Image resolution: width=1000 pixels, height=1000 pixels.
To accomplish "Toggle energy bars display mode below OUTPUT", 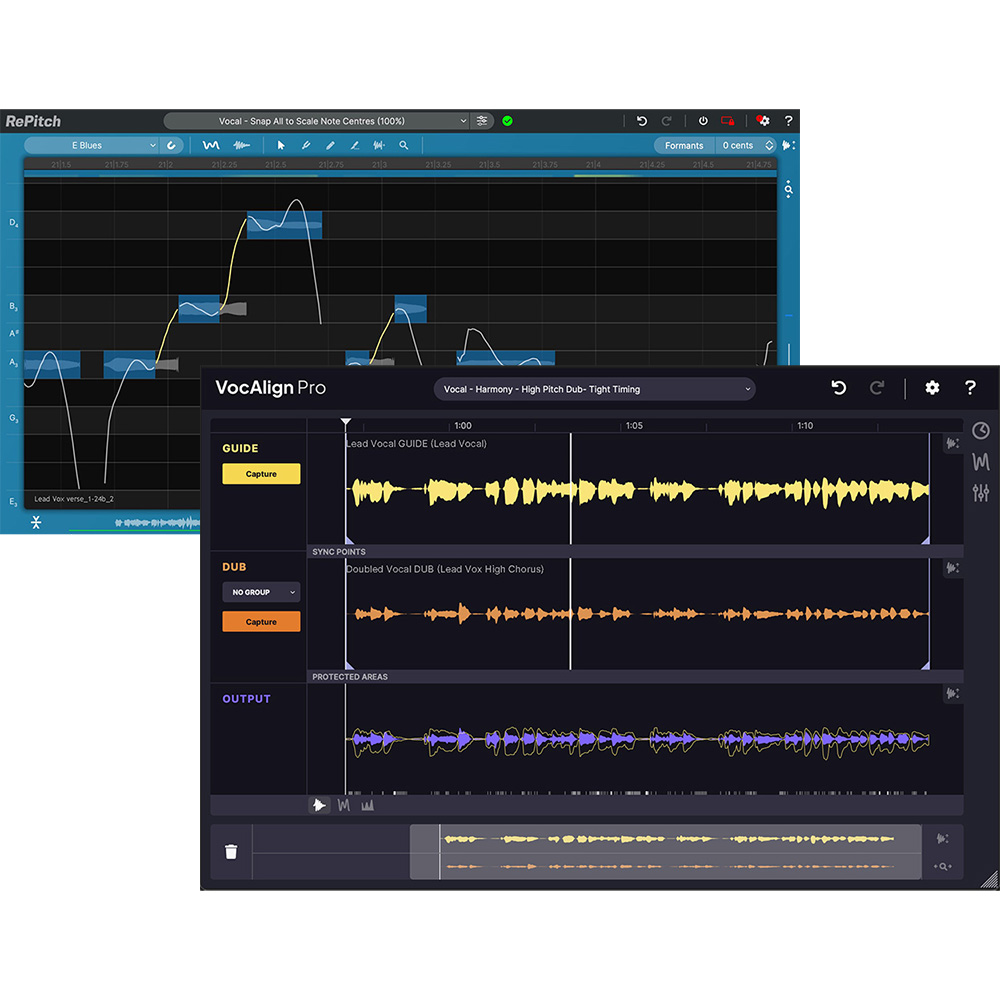I will pos(367,805).
